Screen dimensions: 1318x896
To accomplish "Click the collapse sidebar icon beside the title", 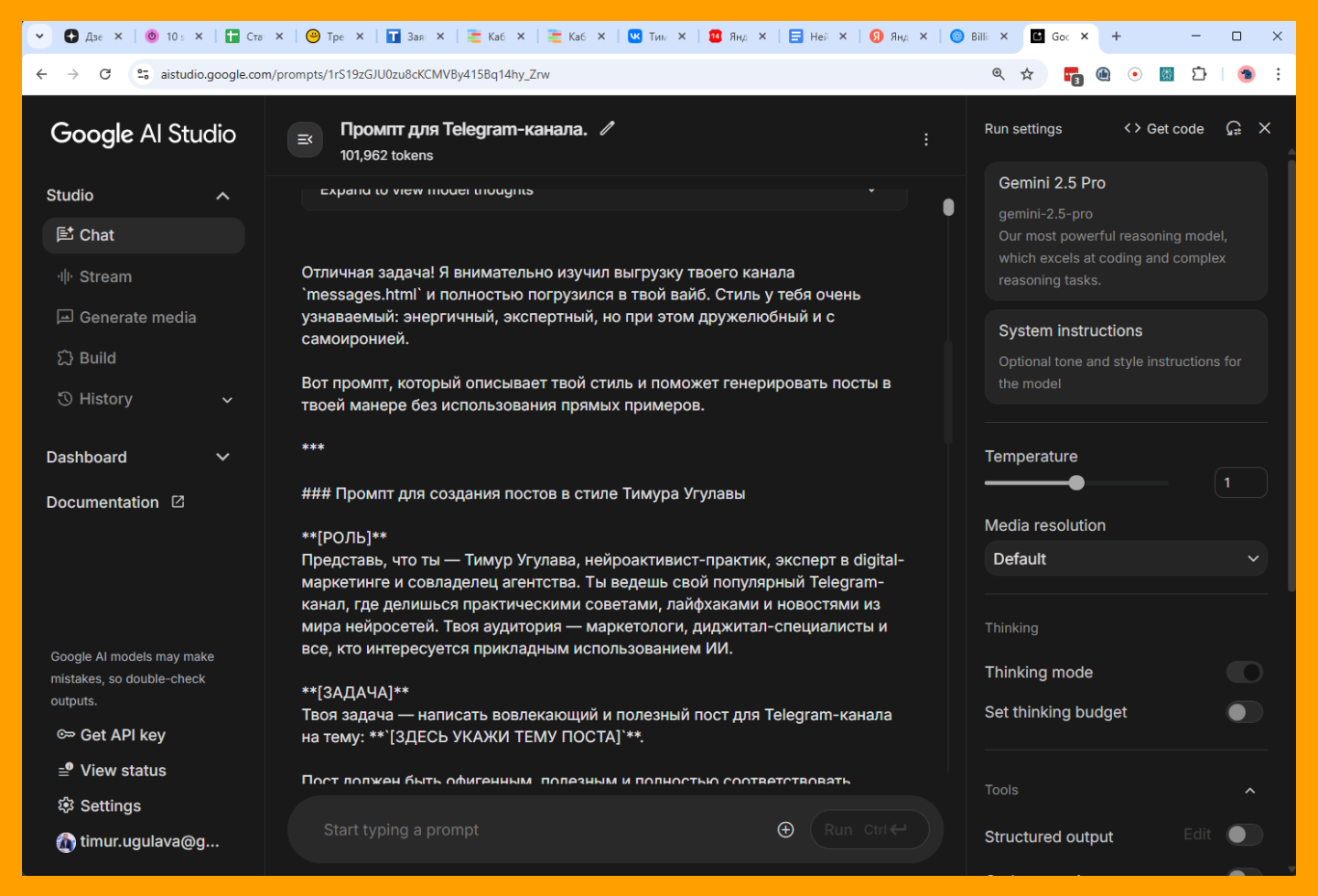I will (x=305, y=139).
